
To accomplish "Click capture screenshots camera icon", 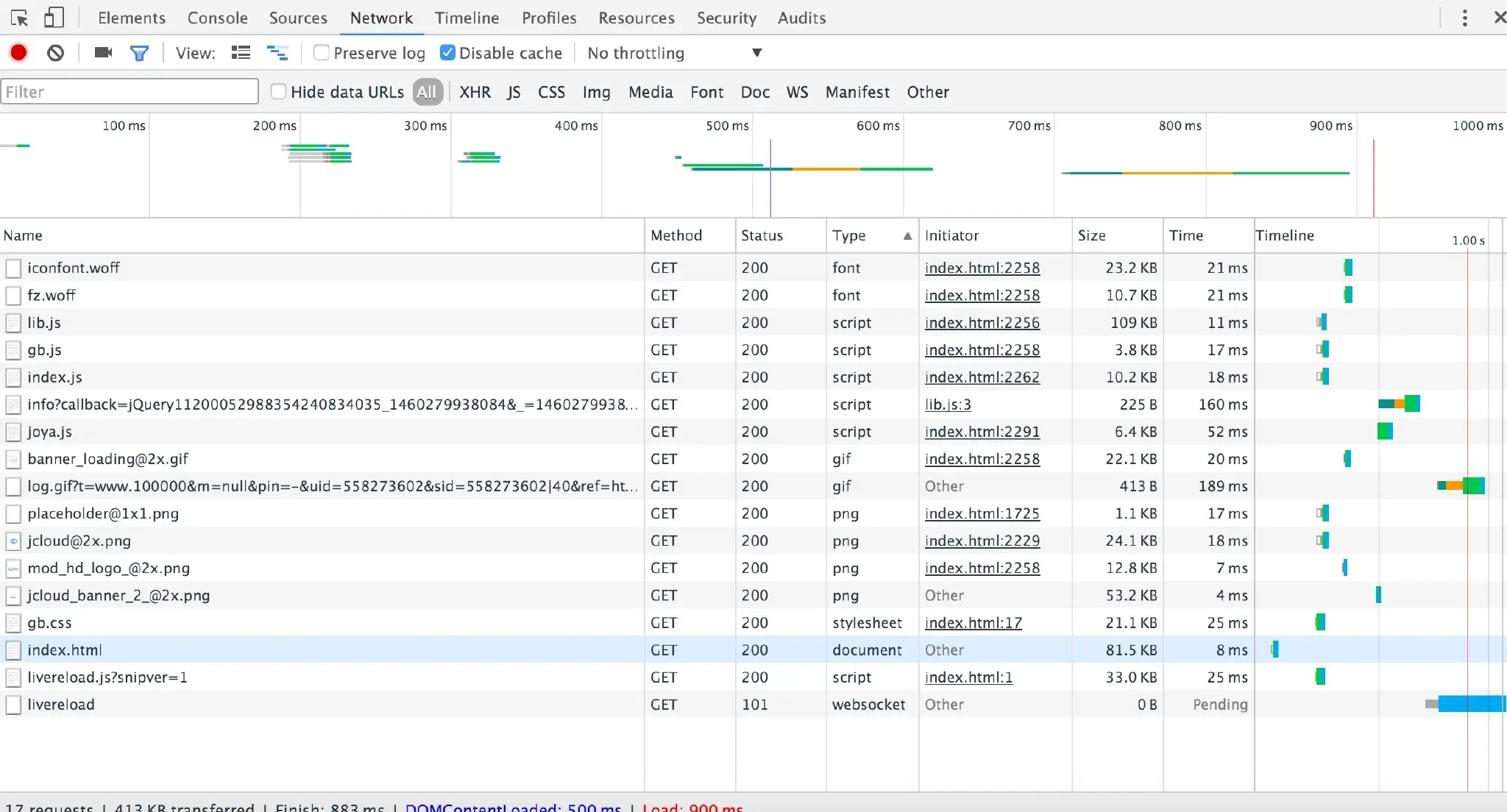I will point(103,53).
